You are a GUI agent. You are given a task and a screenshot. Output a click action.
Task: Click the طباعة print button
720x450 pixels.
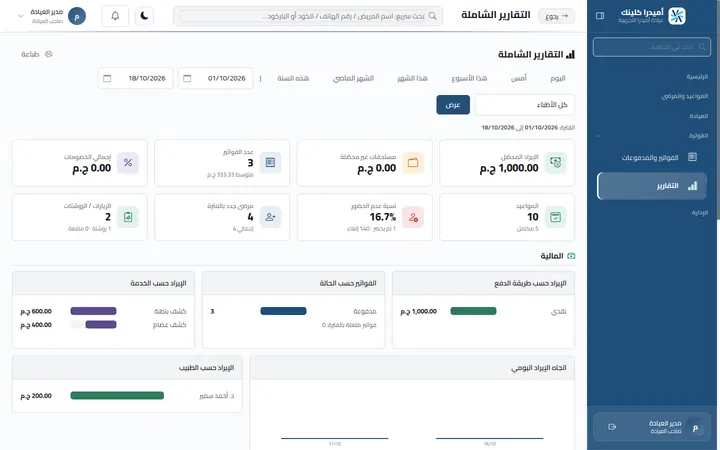coord(36,54)
